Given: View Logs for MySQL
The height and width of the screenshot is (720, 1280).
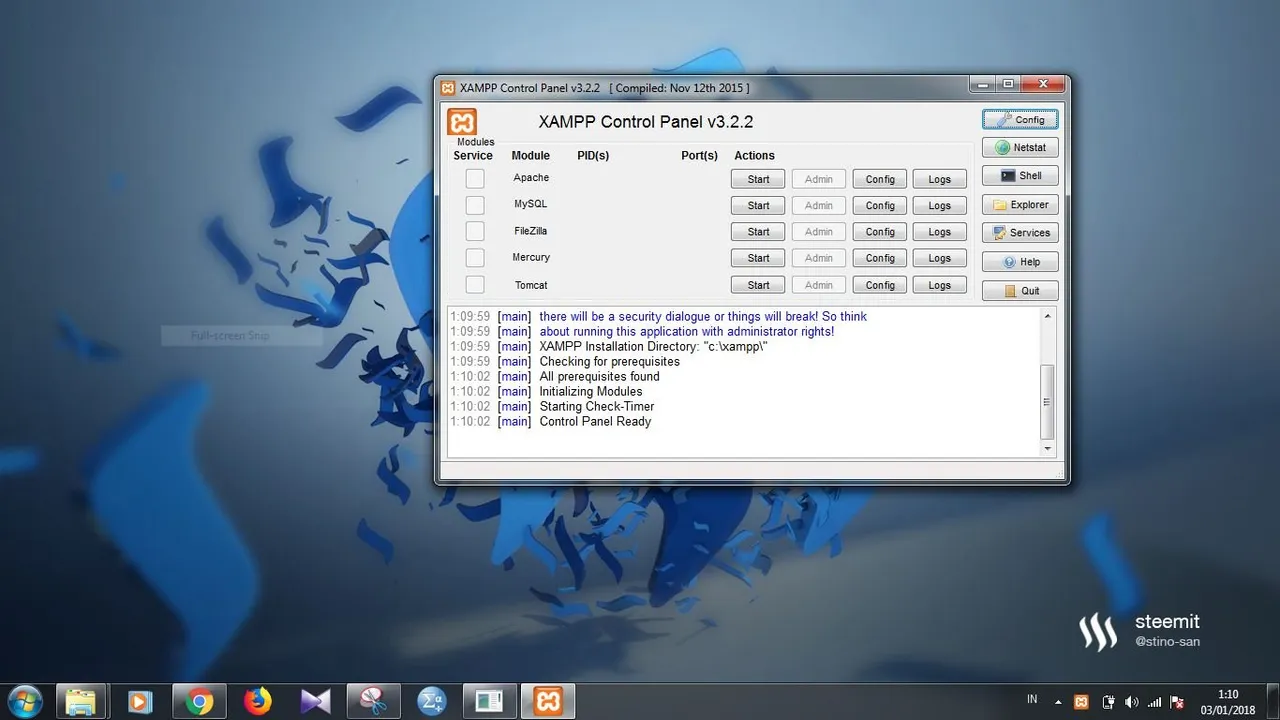Looking at the screenshot, I should point(940,205).
